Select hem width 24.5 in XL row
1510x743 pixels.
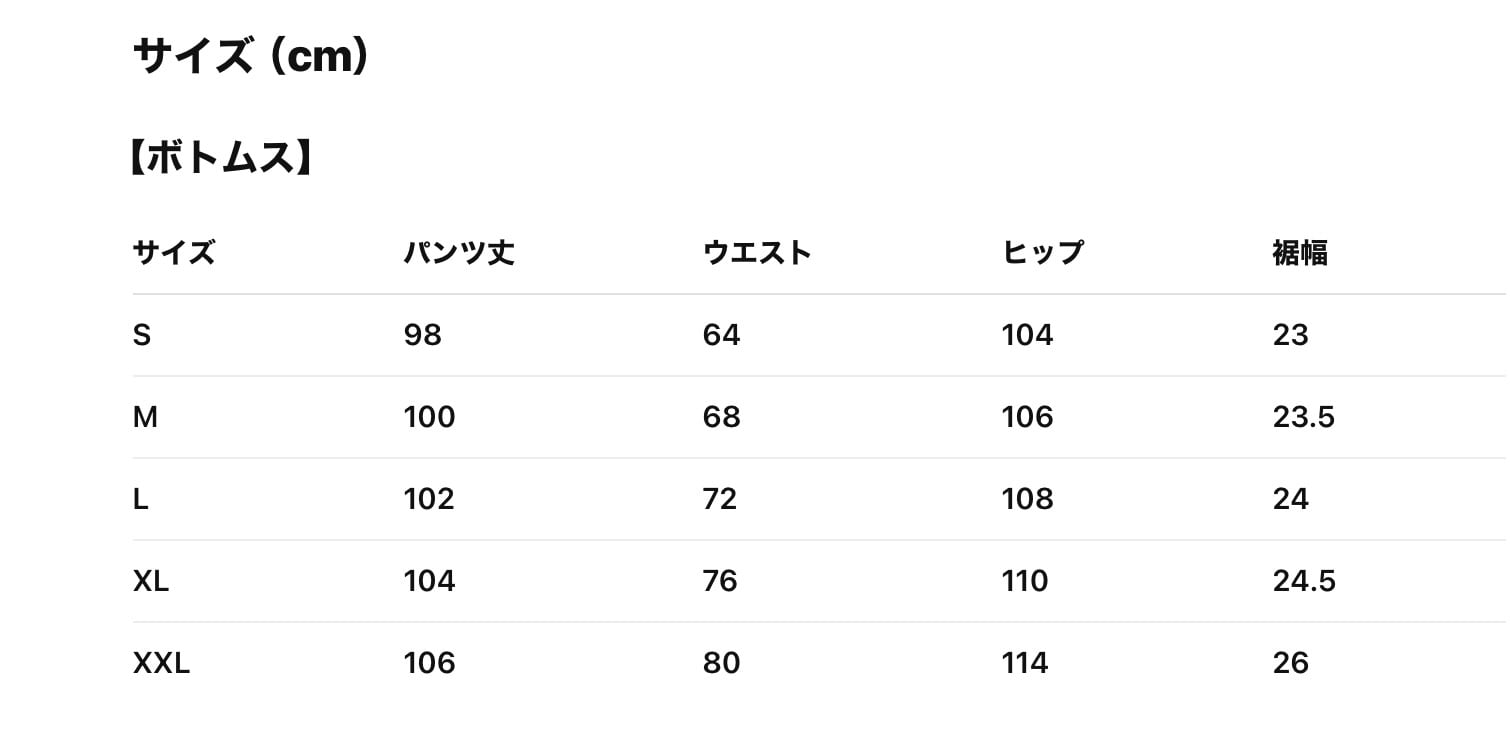(x=1304, y=581)
